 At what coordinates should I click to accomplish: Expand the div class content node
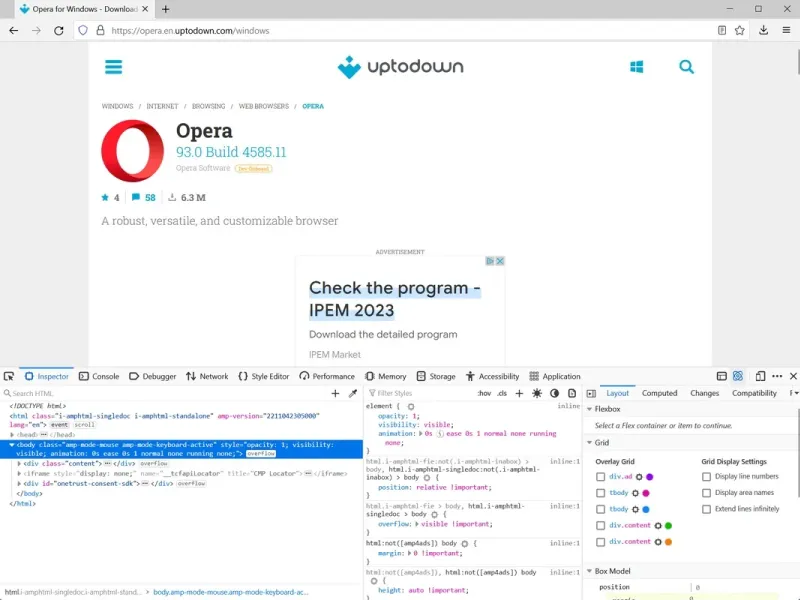19,464
